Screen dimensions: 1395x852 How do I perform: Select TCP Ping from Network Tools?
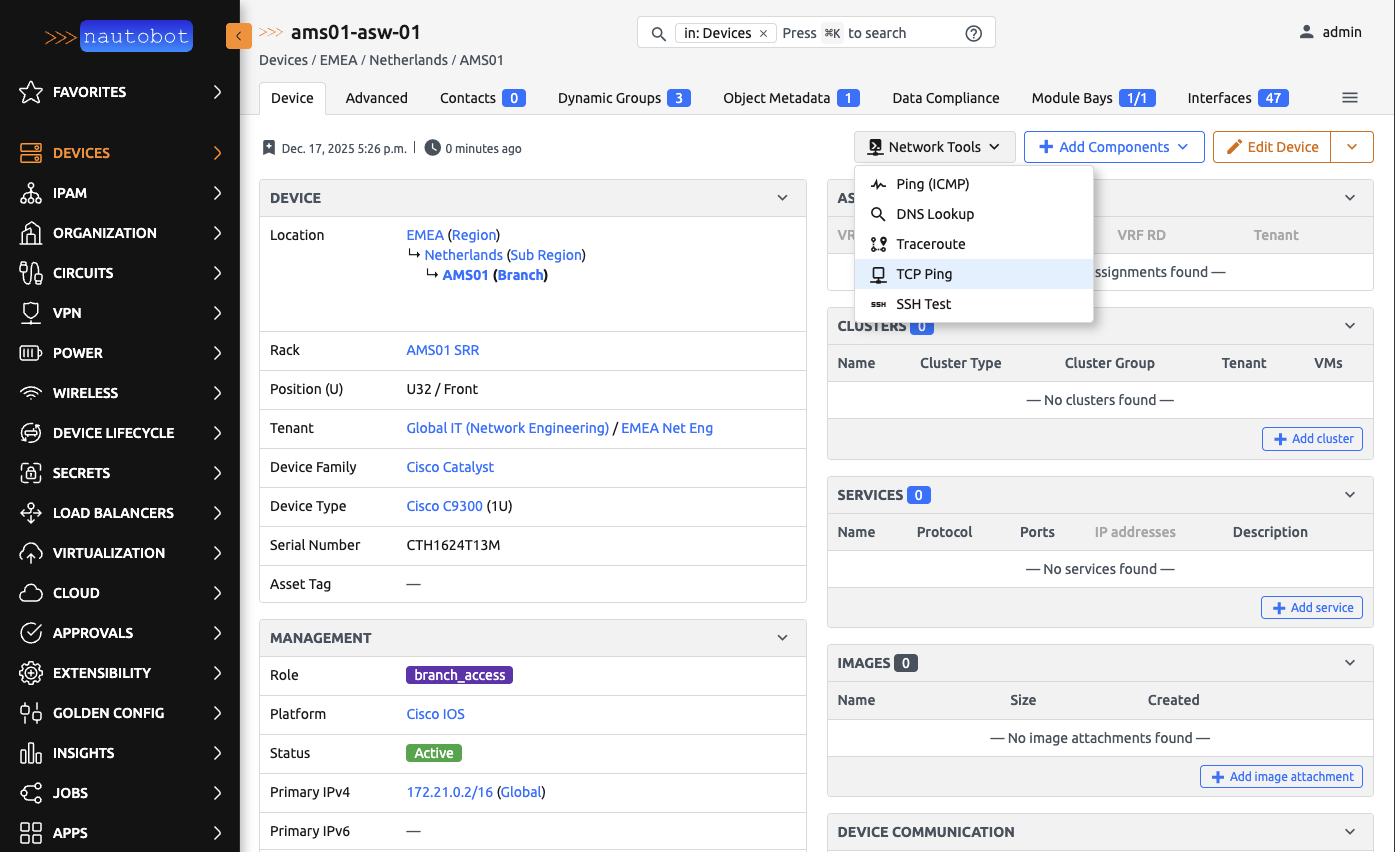point(923,274)
